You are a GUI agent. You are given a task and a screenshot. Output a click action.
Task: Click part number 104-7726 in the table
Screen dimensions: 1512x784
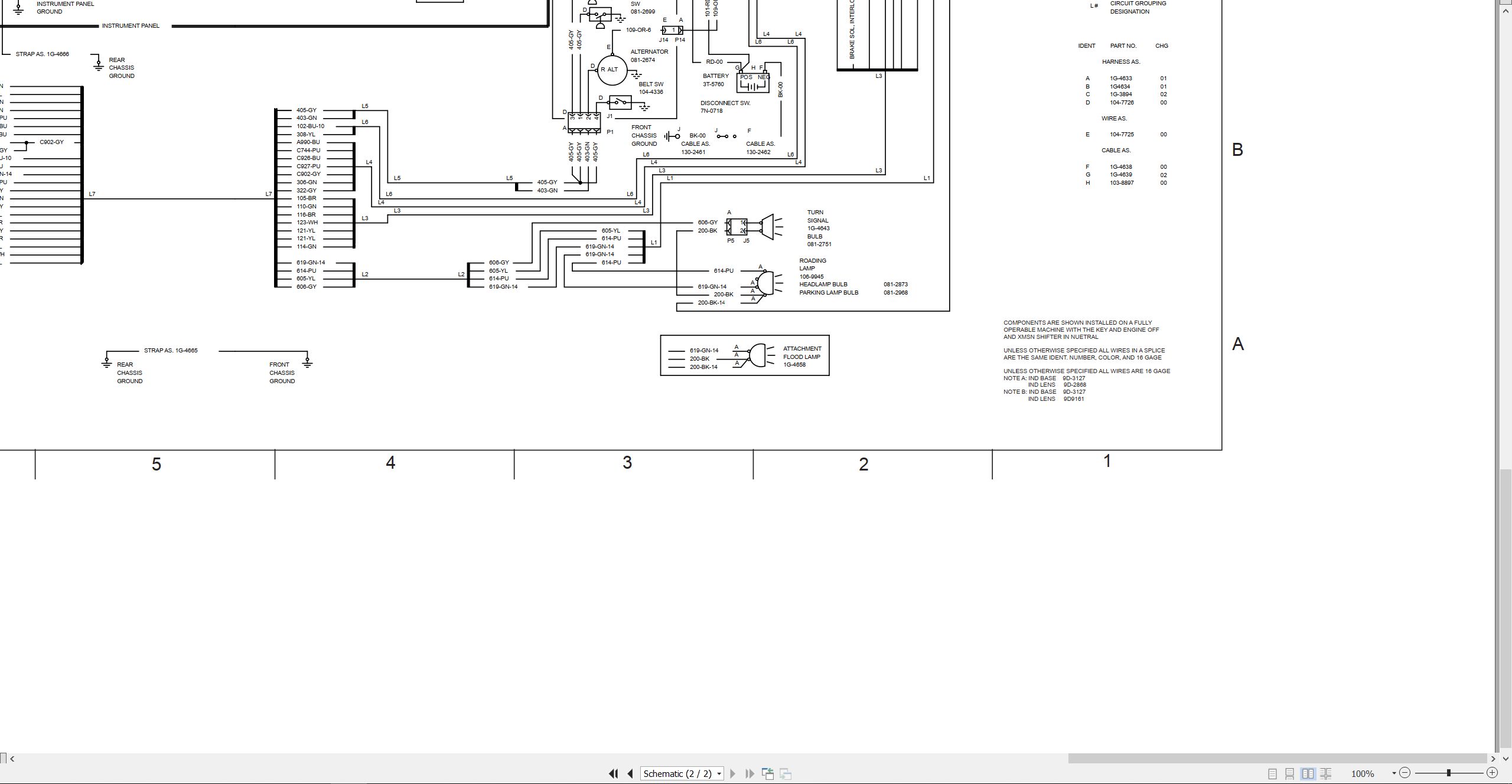tap(1122, 102)
